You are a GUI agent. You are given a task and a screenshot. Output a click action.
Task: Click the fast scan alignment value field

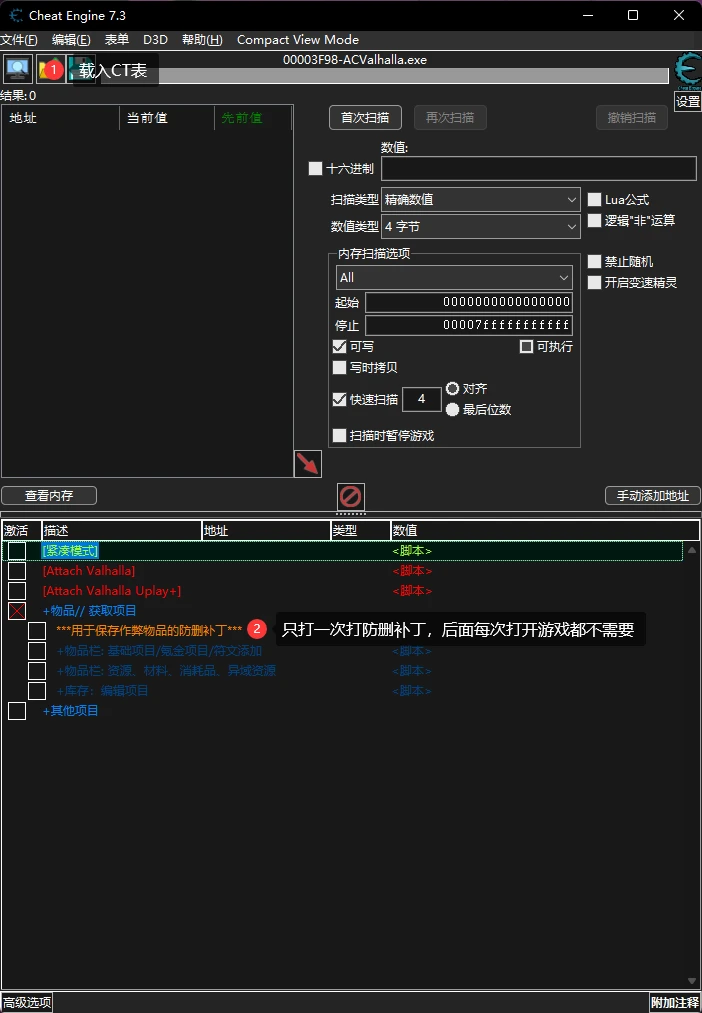coord(422,399)
